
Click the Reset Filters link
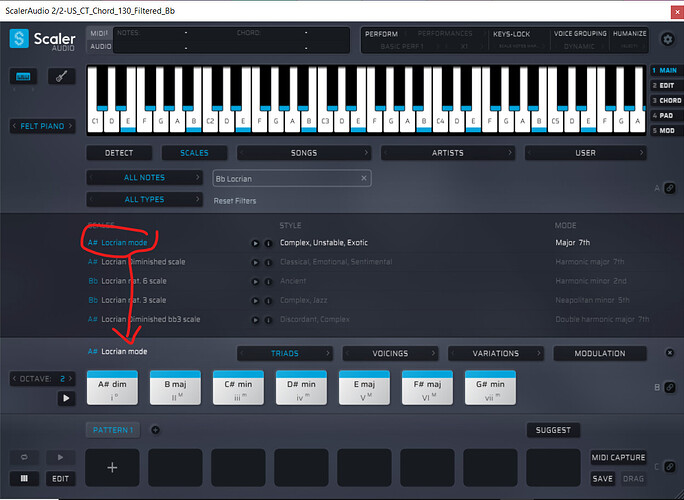pyautogui.click(x=235, y=201)
